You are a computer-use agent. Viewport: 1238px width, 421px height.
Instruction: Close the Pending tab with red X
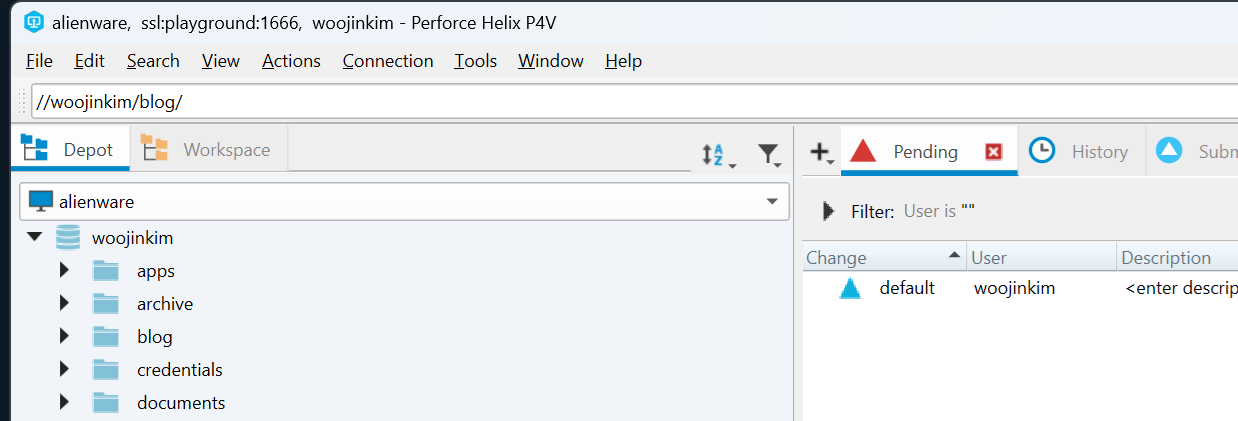[993, 152]
